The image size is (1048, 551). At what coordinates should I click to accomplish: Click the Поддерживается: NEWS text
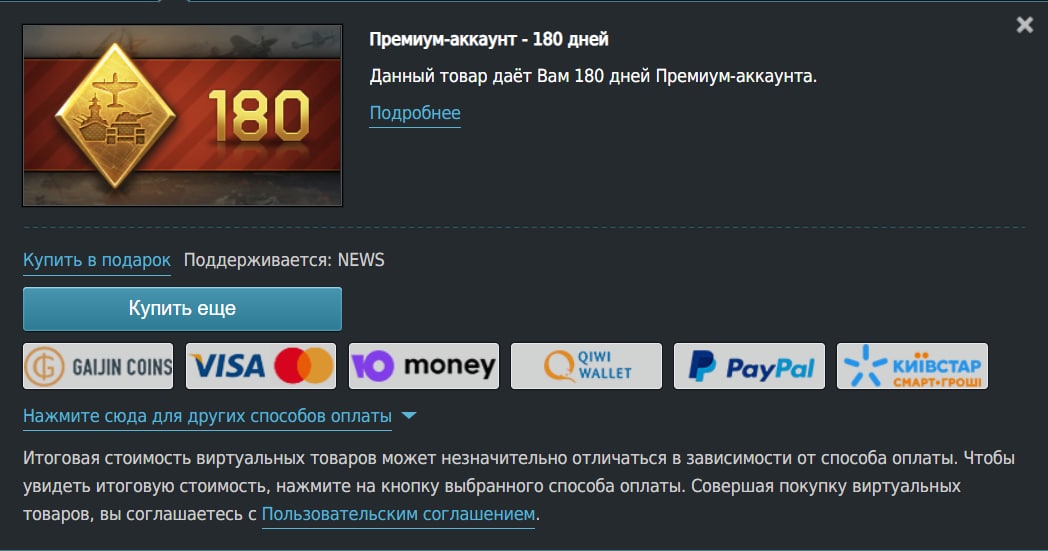284,260
